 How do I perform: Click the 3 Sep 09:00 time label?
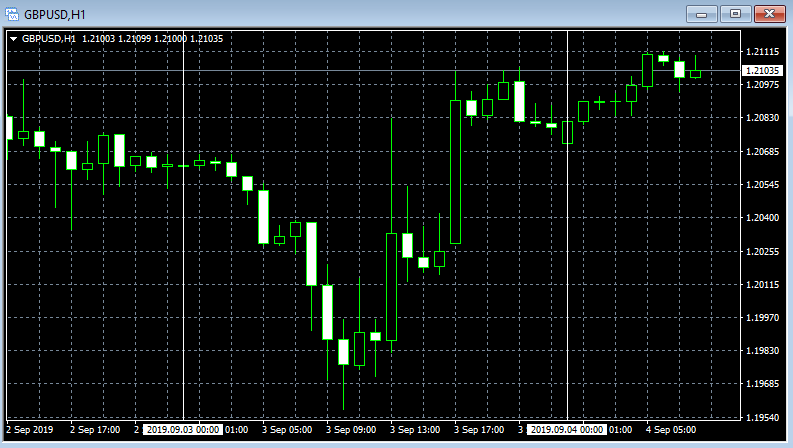[351, 430]
